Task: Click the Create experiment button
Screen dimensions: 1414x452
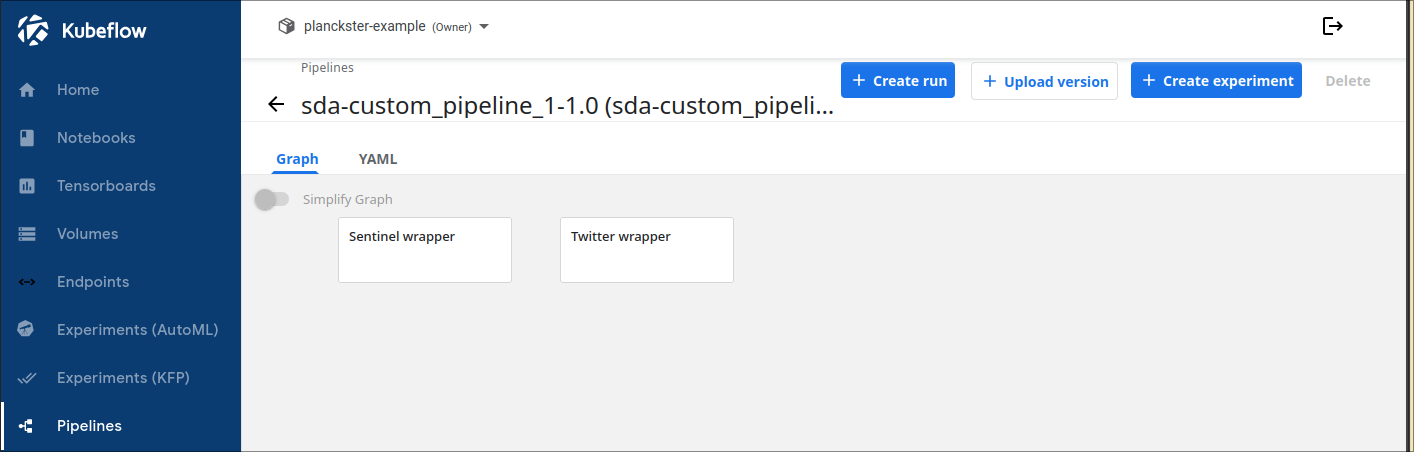Action: coord(1216,81)
